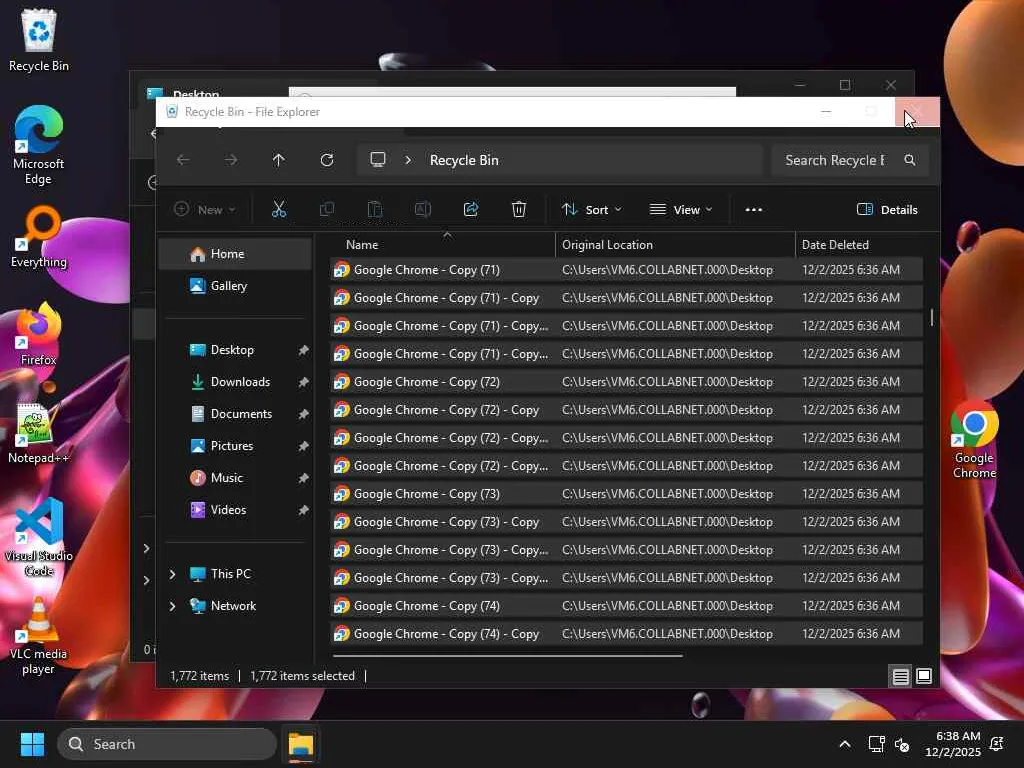Switch to details list view icon in status bar
This screenshot has width=1024, height=768.
[x=901, y=676]
